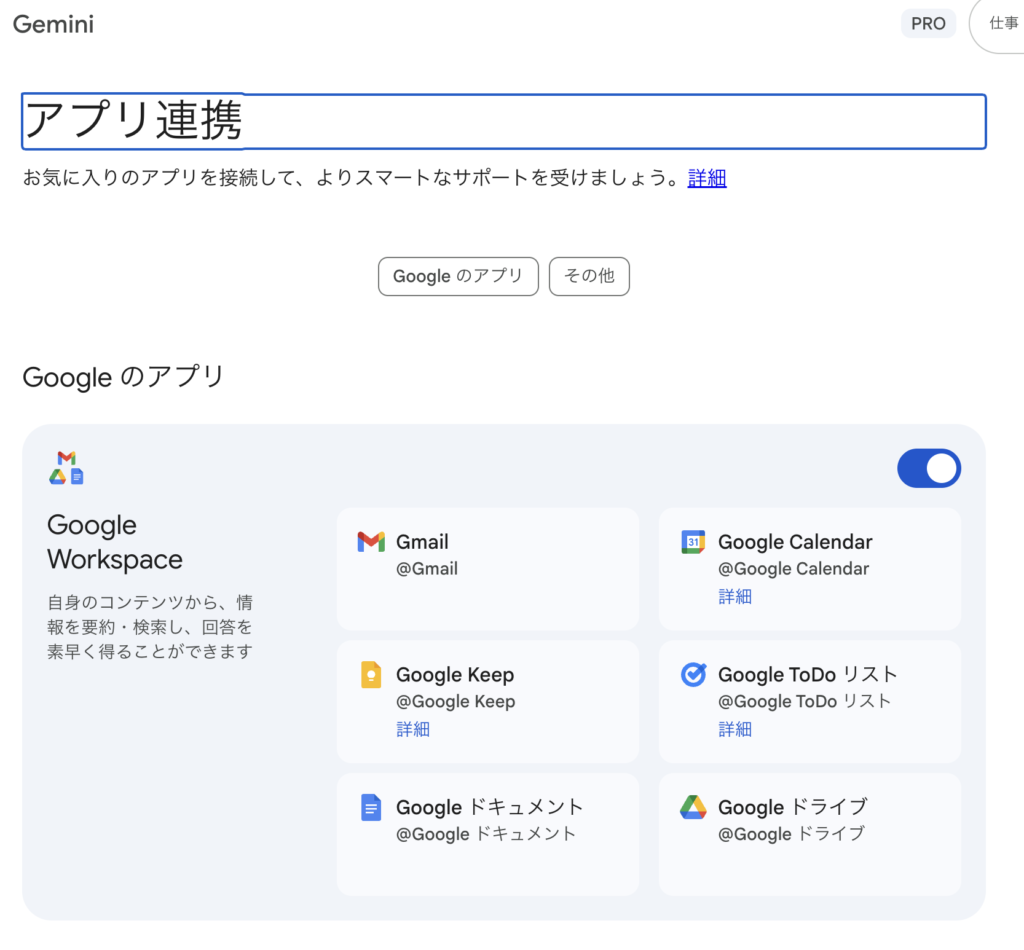Image resolution: width=1024 pixels, height=950 pixels.
Task: Click the Google ドライブ card title
Action: 792,807
